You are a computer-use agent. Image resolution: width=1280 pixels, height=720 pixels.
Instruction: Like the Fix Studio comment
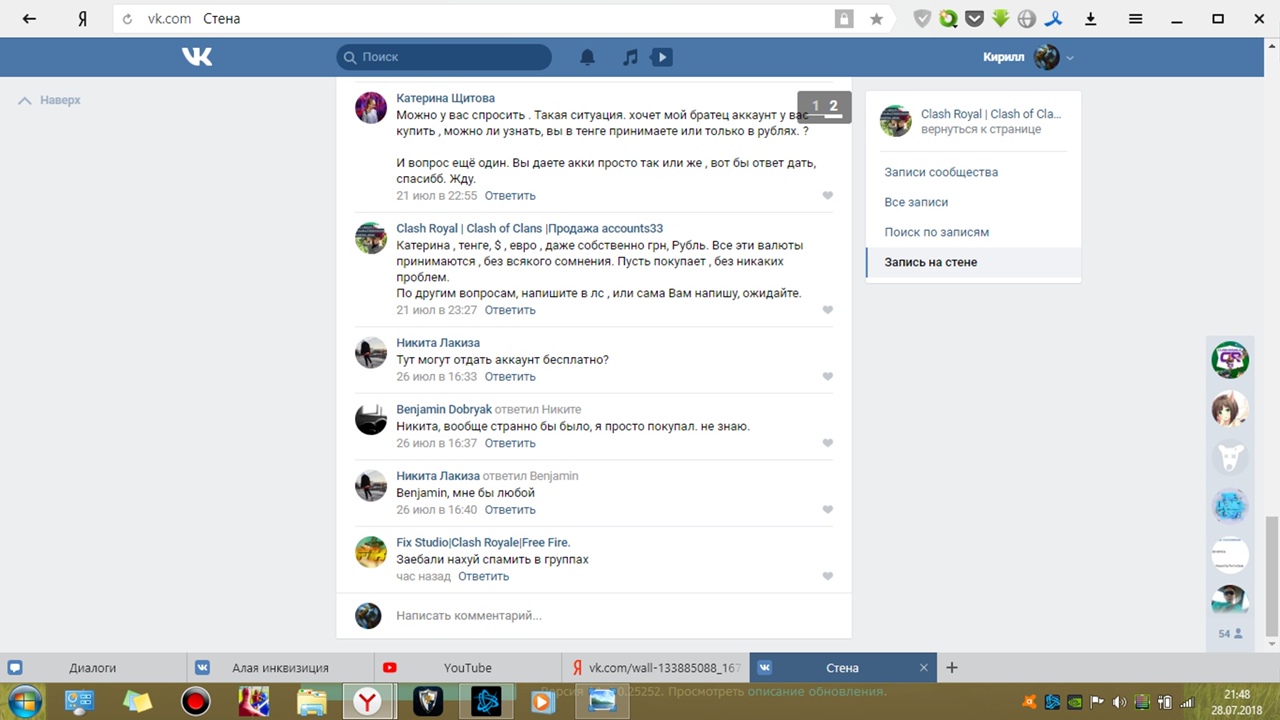tap(827, 577)
